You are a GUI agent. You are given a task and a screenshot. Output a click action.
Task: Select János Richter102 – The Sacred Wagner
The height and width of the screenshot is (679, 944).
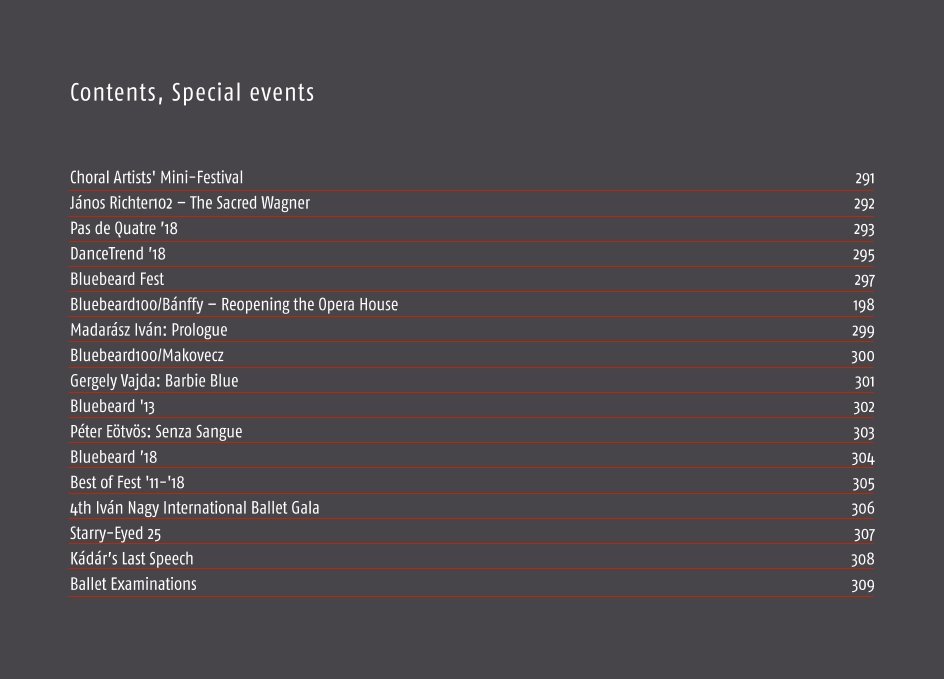tap(472, 203)
